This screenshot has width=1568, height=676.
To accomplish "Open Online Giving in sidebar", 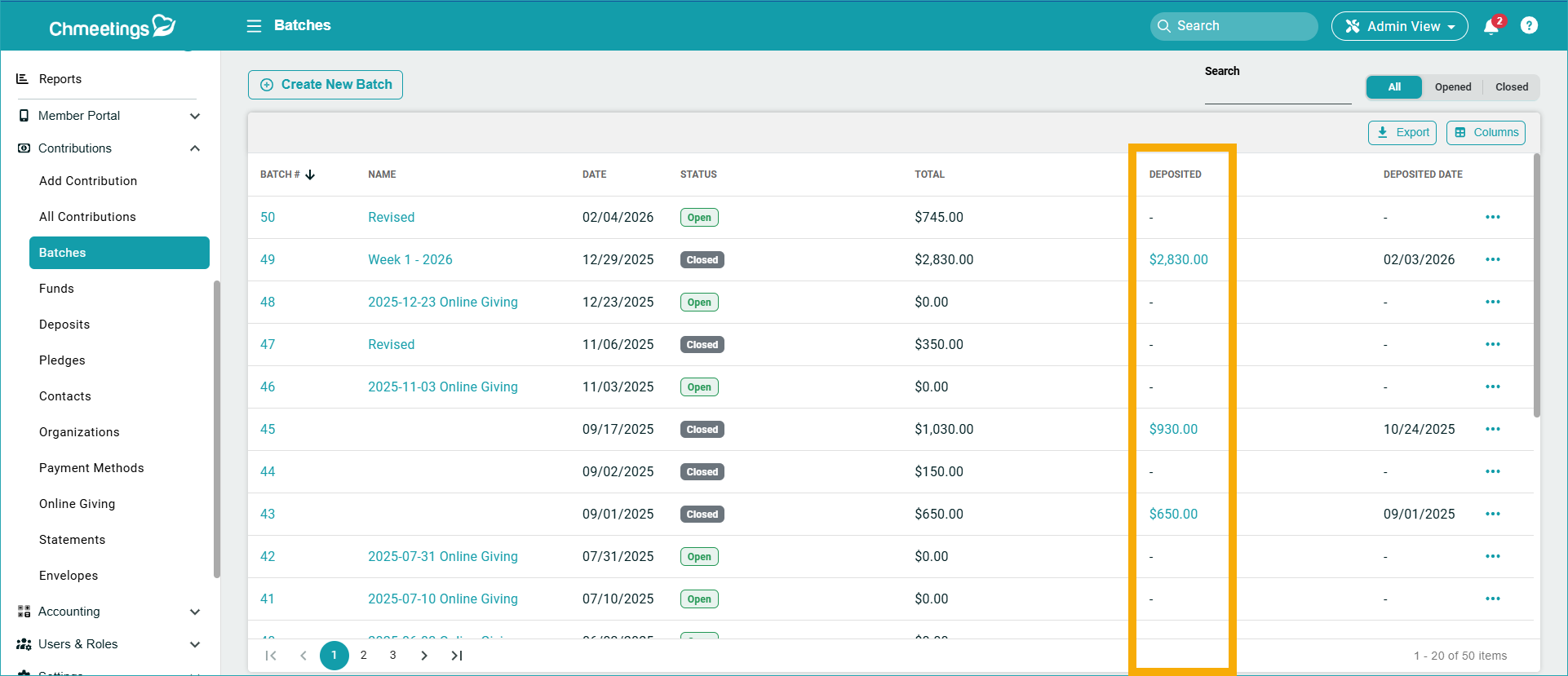I will tap(77, 504).
